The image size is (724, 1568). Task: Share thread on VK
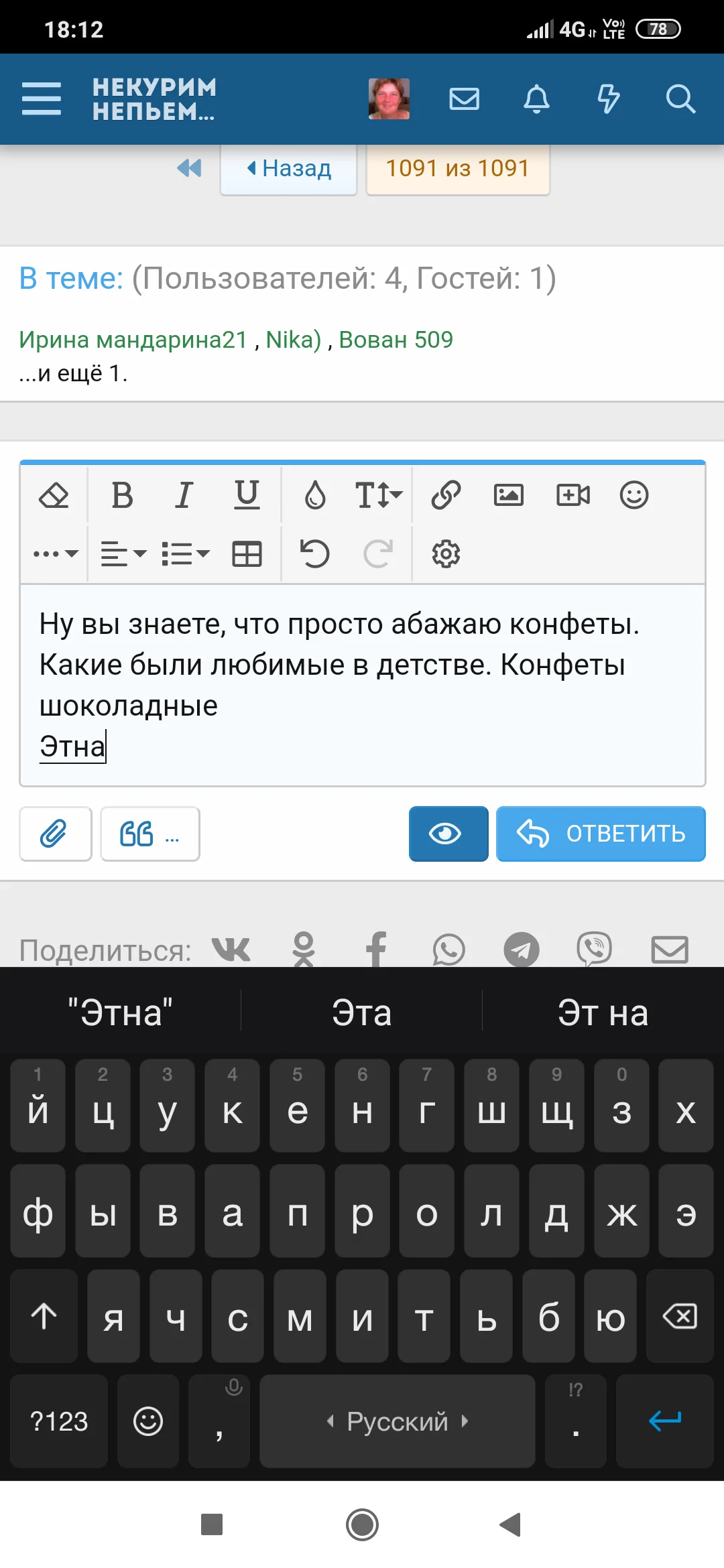[231, 950]
